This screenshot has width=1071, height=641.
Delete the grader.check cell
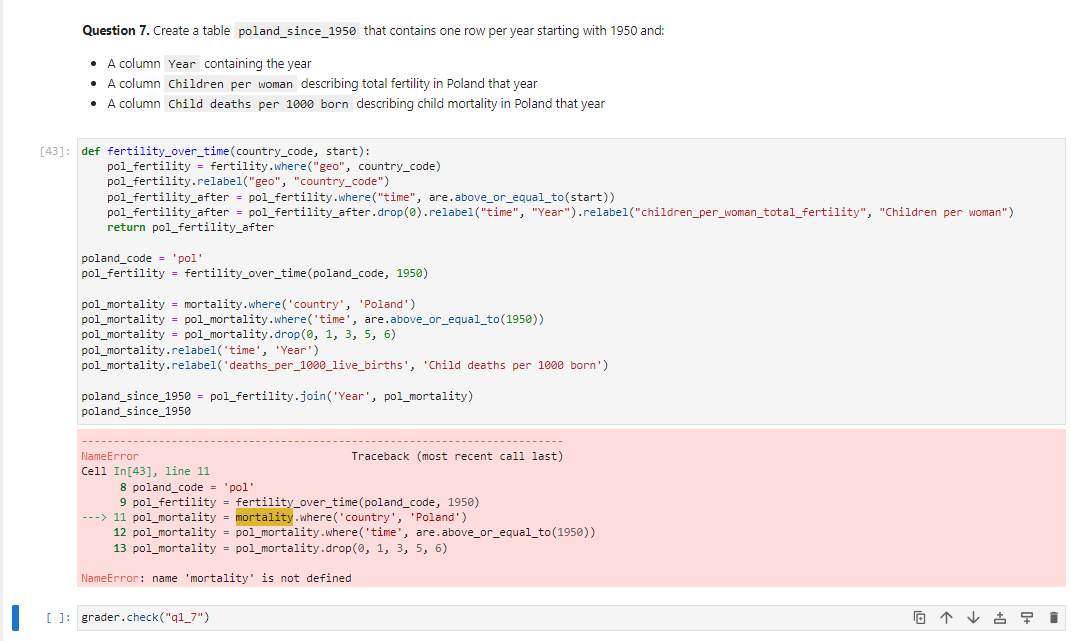pyautogui.click(x=1053, y=618)
